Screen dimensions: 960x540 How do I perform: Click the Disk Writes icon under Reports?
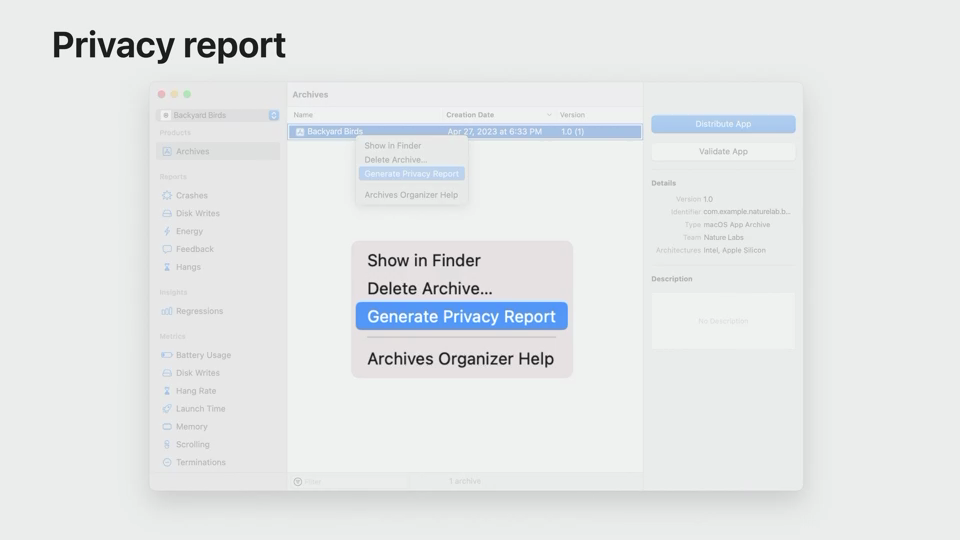point(167,213)
